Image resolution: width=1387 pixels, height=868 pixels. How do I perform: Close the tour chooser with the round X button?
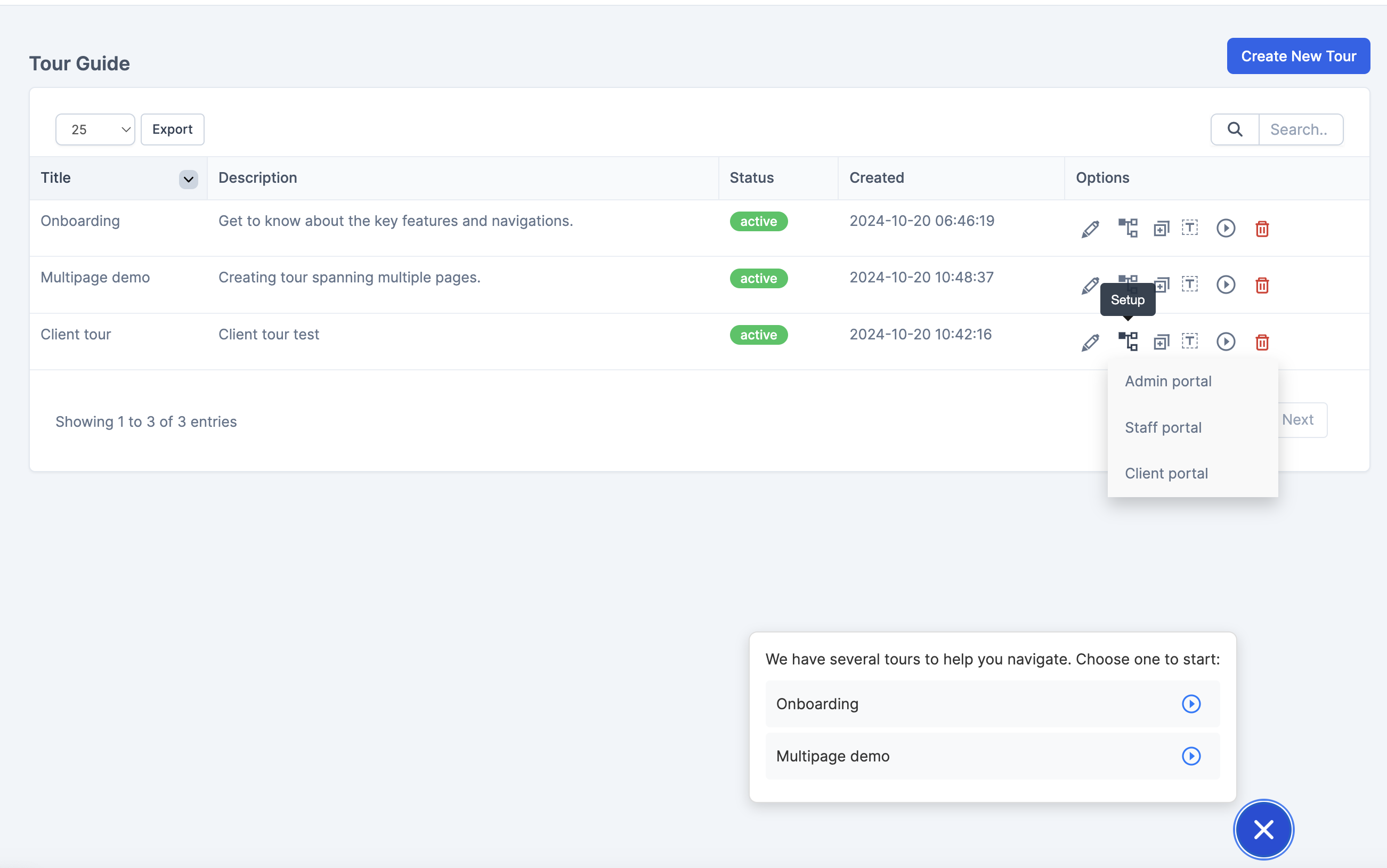click(1263, 829)
